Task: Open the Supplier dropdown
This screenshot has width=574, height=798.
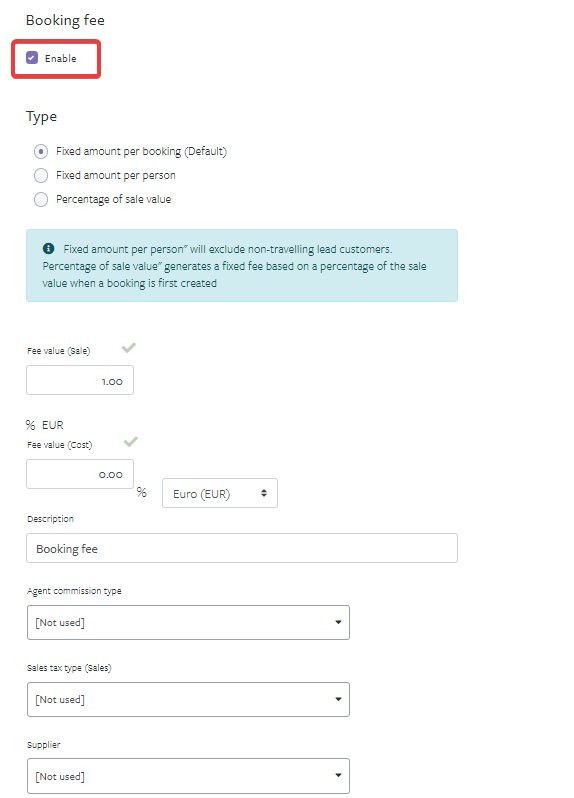Action: click(188, 776)
